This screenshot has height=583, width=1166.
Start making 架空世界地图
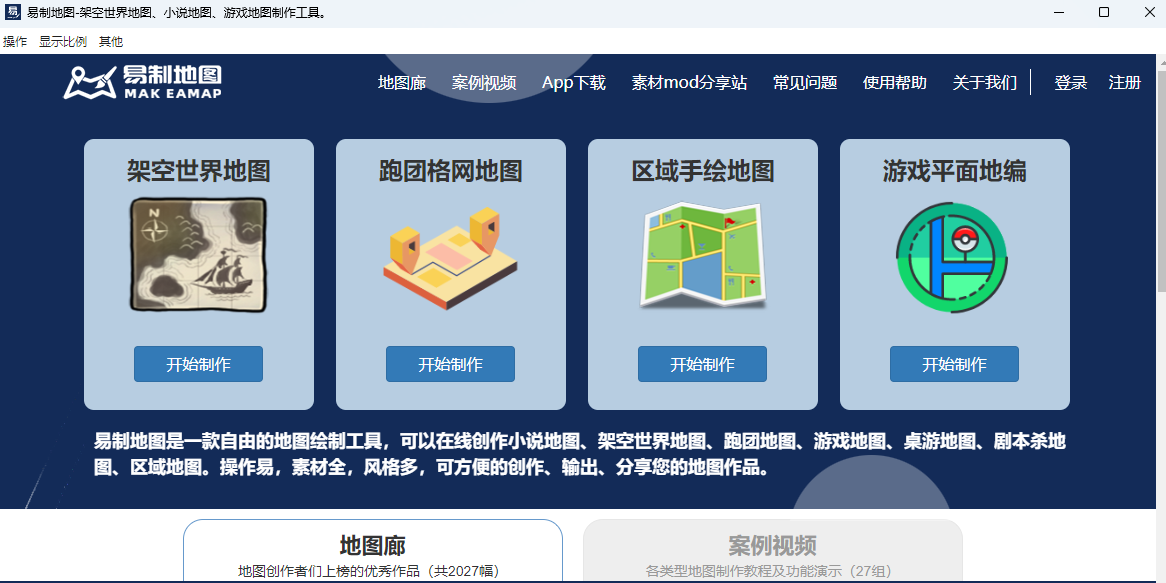tap(199, 364)
